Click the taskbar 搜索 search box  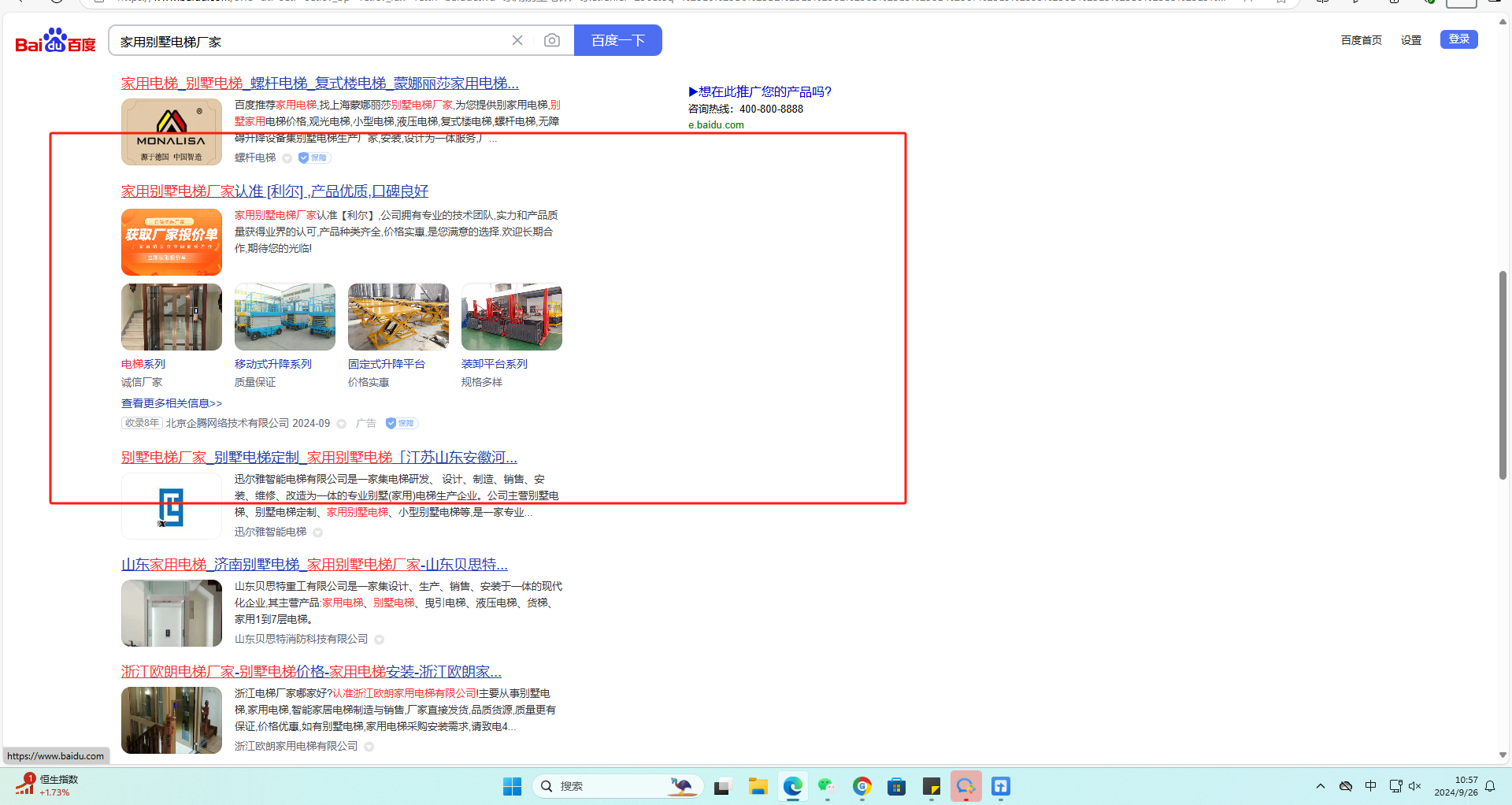click(618, 786)
